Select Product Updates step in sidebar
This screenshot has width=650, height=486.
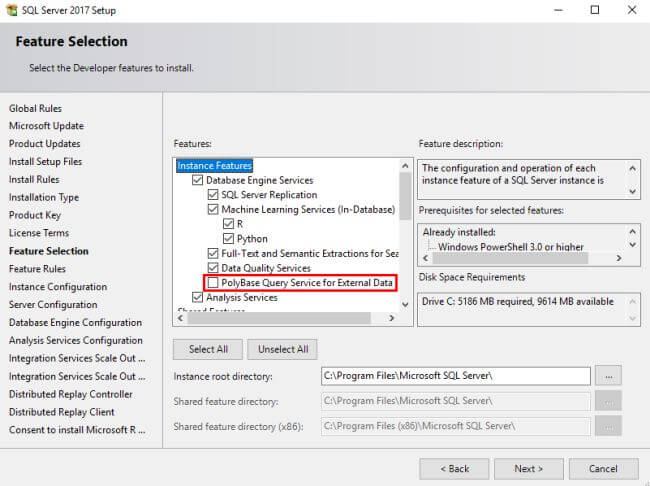(45, 144)
